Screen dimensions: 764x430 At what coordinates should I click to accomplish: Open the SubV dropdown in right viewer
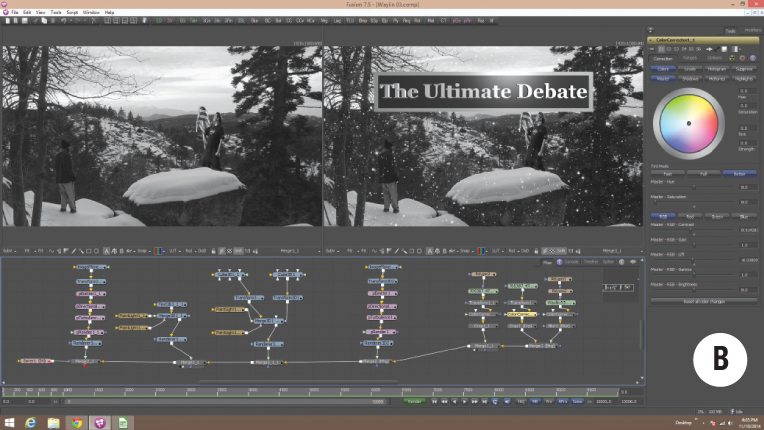point(332,251)
